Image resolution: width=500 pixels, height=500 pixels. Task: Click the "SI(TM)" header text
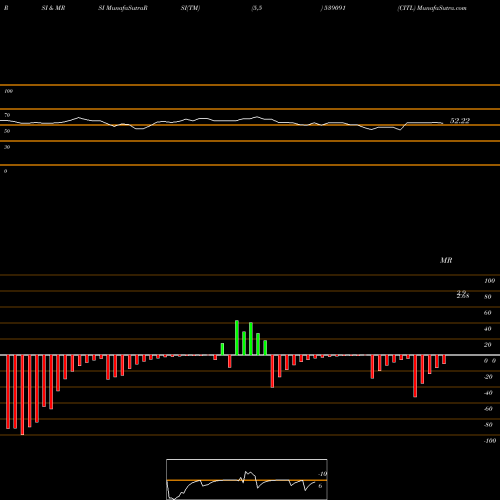coord(190,8)
